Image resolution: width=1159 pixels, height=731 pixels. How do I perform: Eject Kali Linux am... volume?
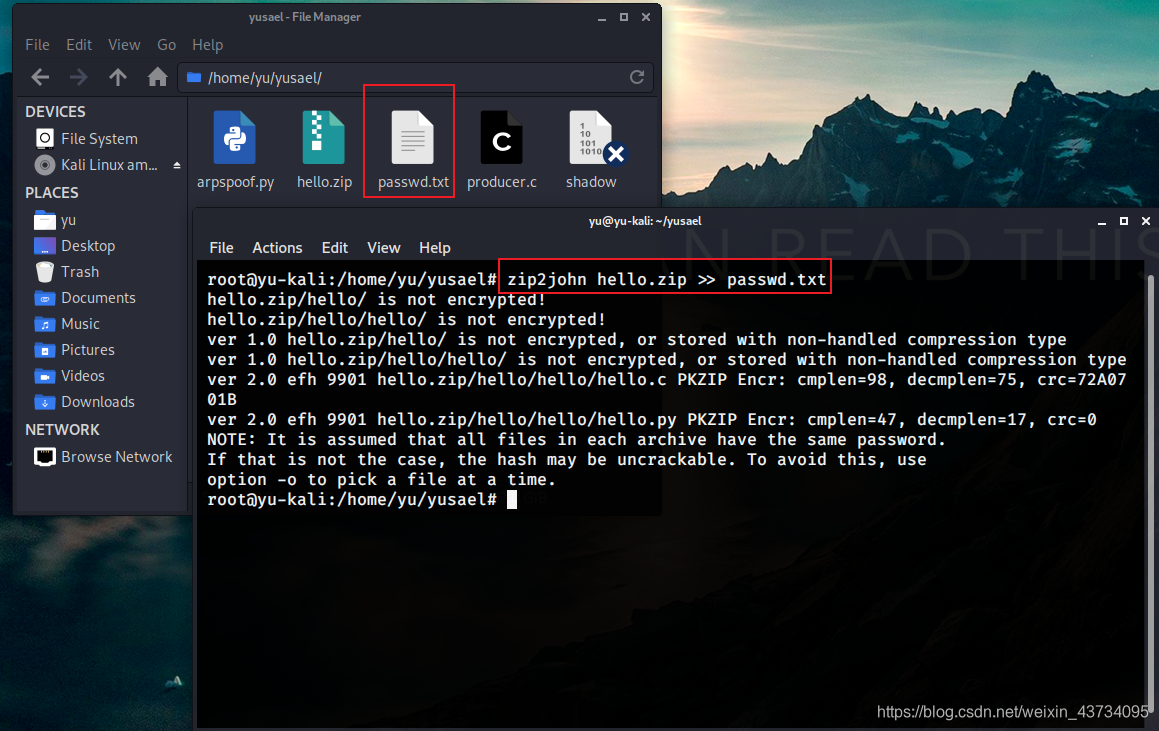point(177,165)
